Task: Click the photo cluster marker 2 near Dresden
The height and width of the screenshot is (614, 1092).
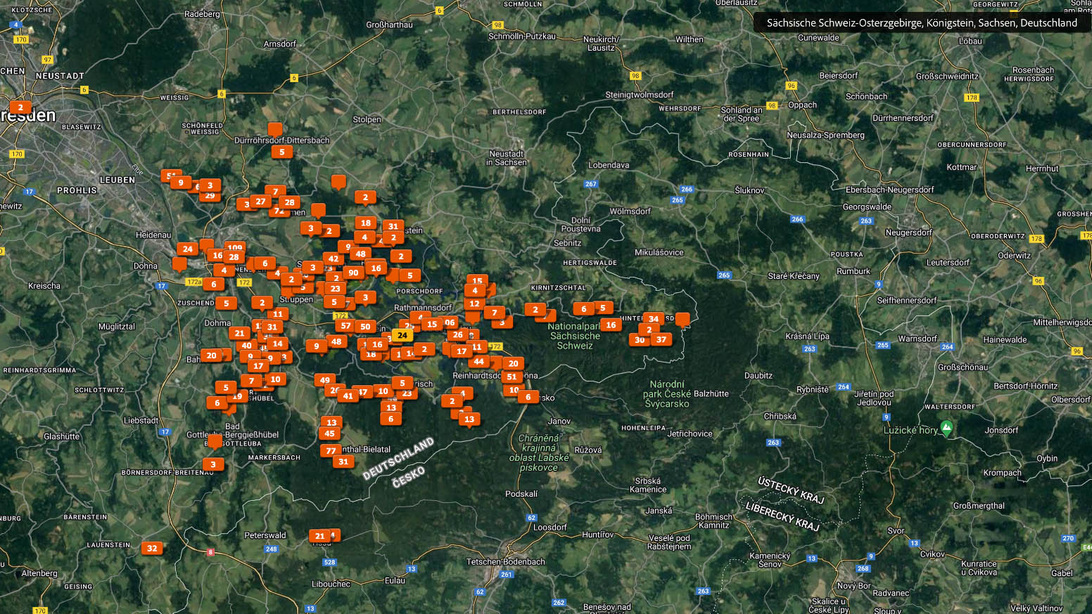Action: 20,108
